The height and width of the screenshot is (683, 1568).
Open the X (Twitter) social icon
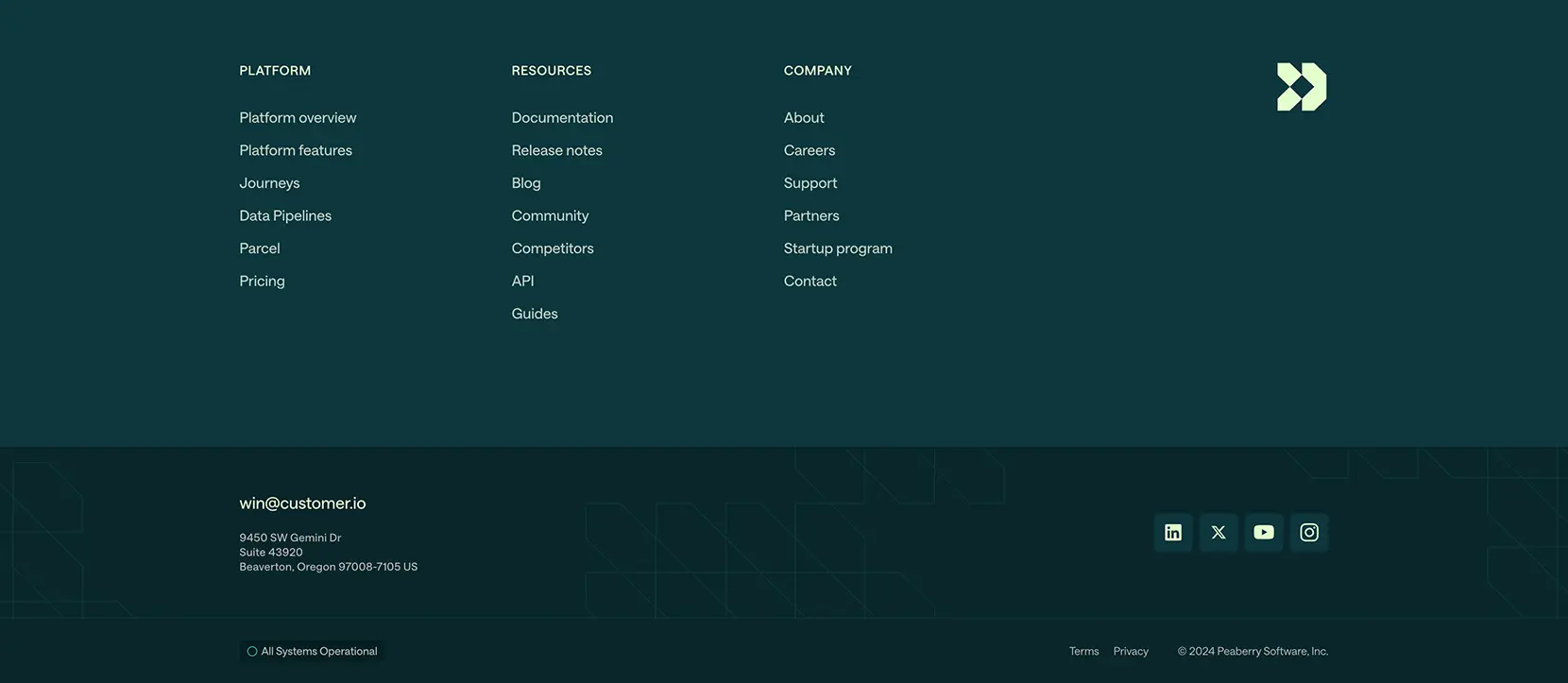pyautogui.click(x=1219, y=533)
